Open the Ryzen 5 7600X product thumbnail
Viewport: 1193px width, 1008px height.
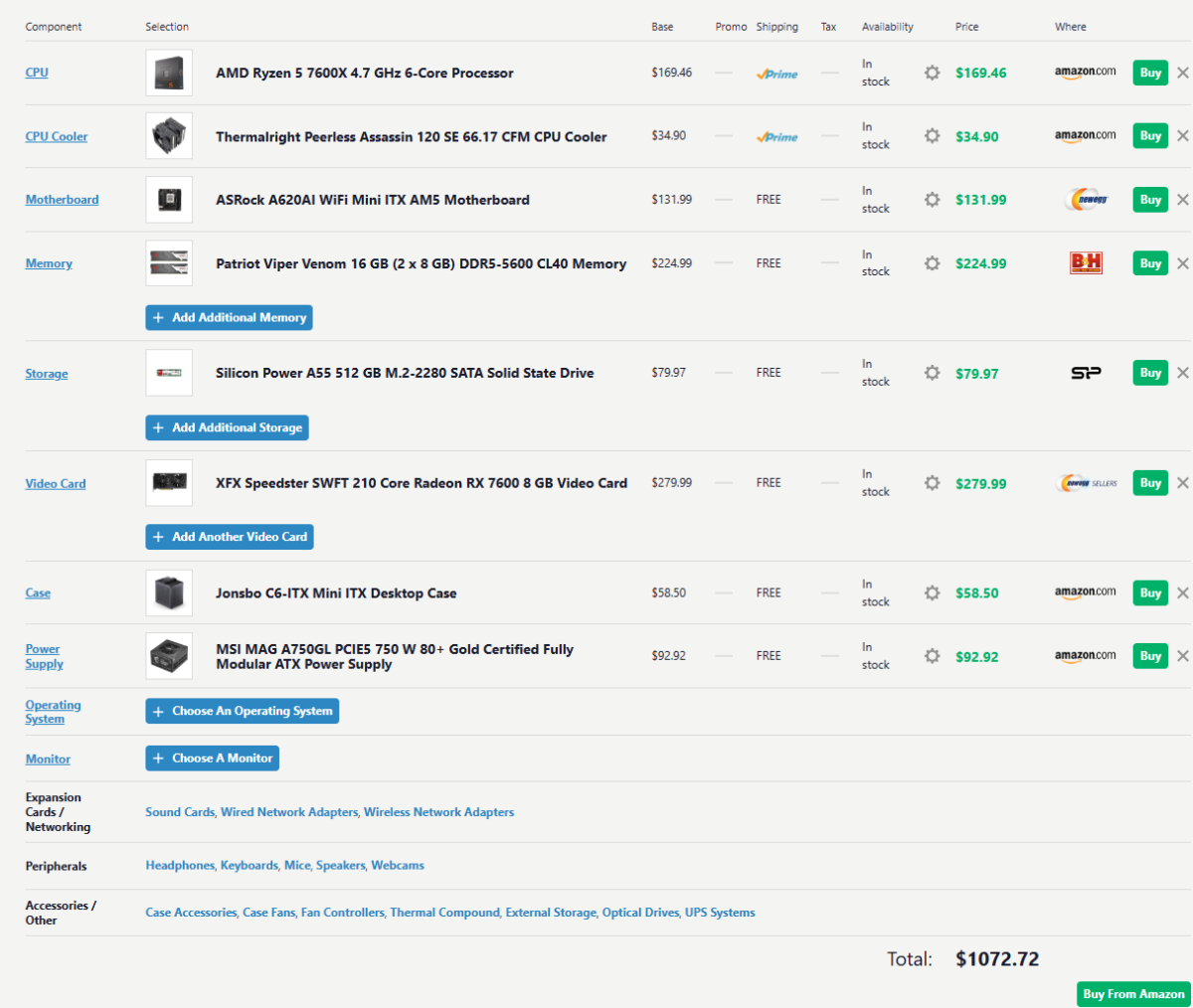169,73
